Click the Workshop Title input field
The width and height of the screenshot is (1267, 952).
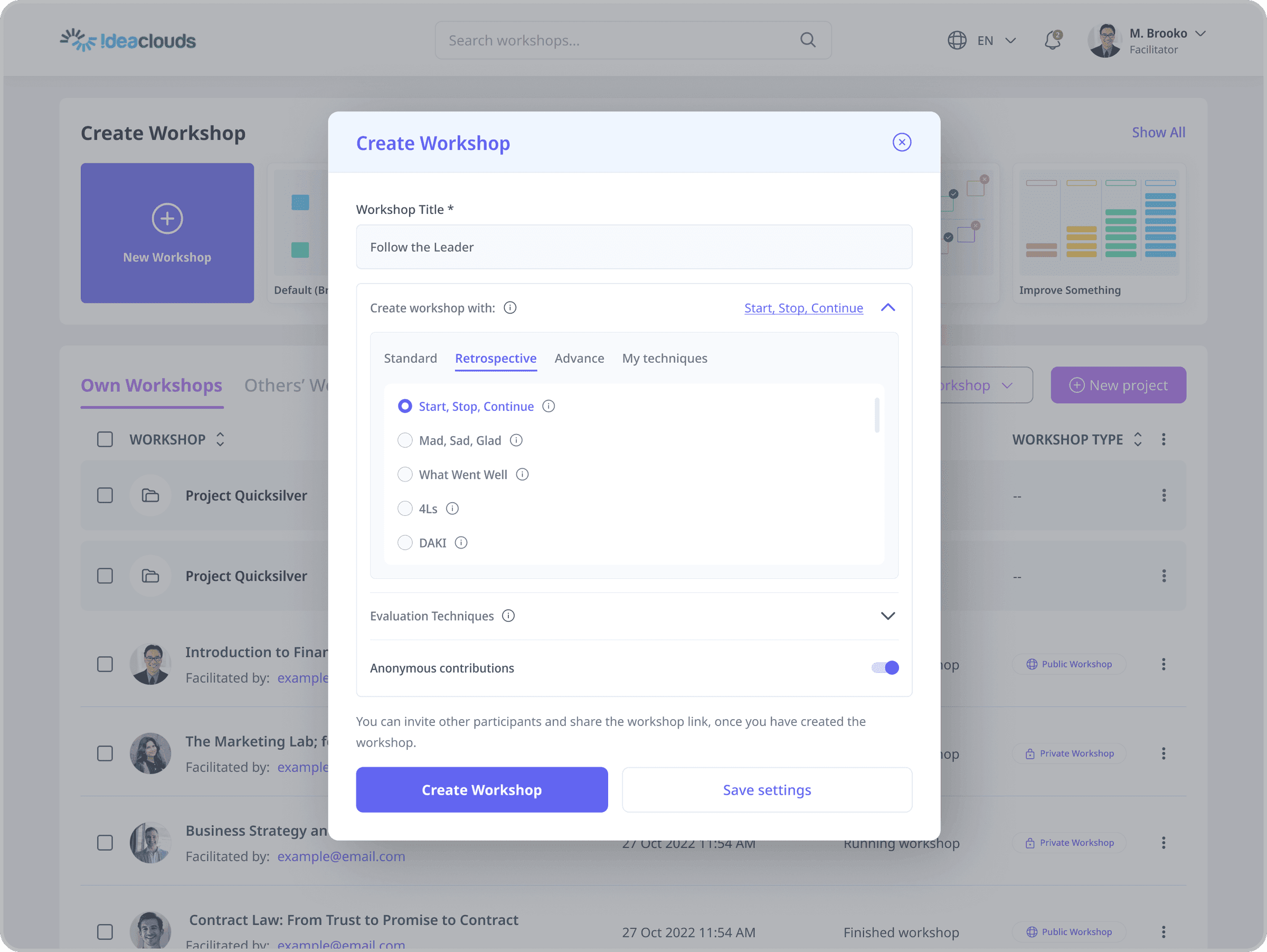[x=634, y=247]
